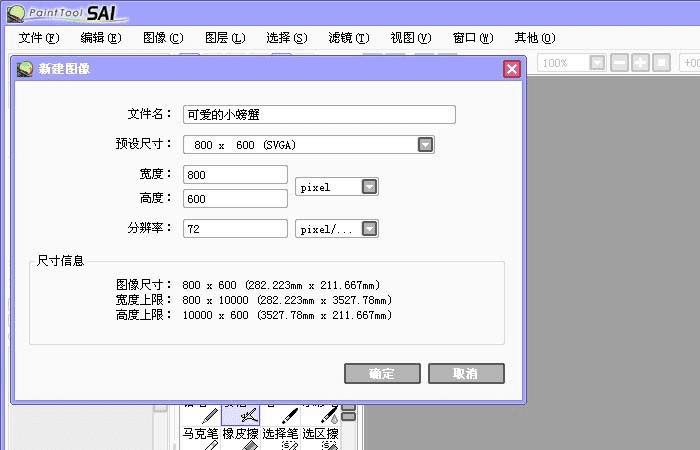Click the 图像尺寸 line reading 800 x 600
The height and width of the screenshot is (450, 700).
point(248,285)
